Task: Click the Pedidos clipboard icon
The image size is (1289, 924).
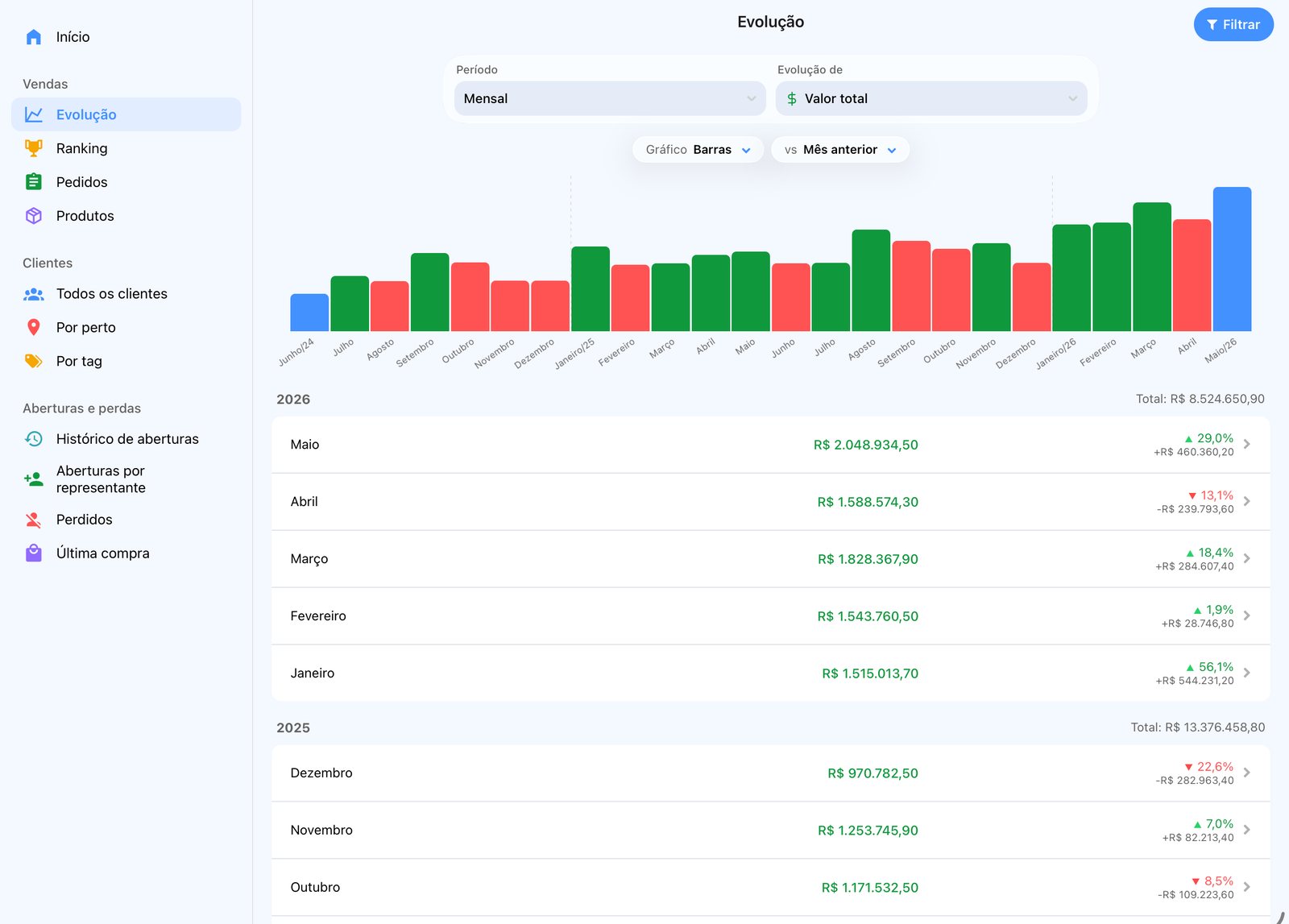Action: click(33, 182)
